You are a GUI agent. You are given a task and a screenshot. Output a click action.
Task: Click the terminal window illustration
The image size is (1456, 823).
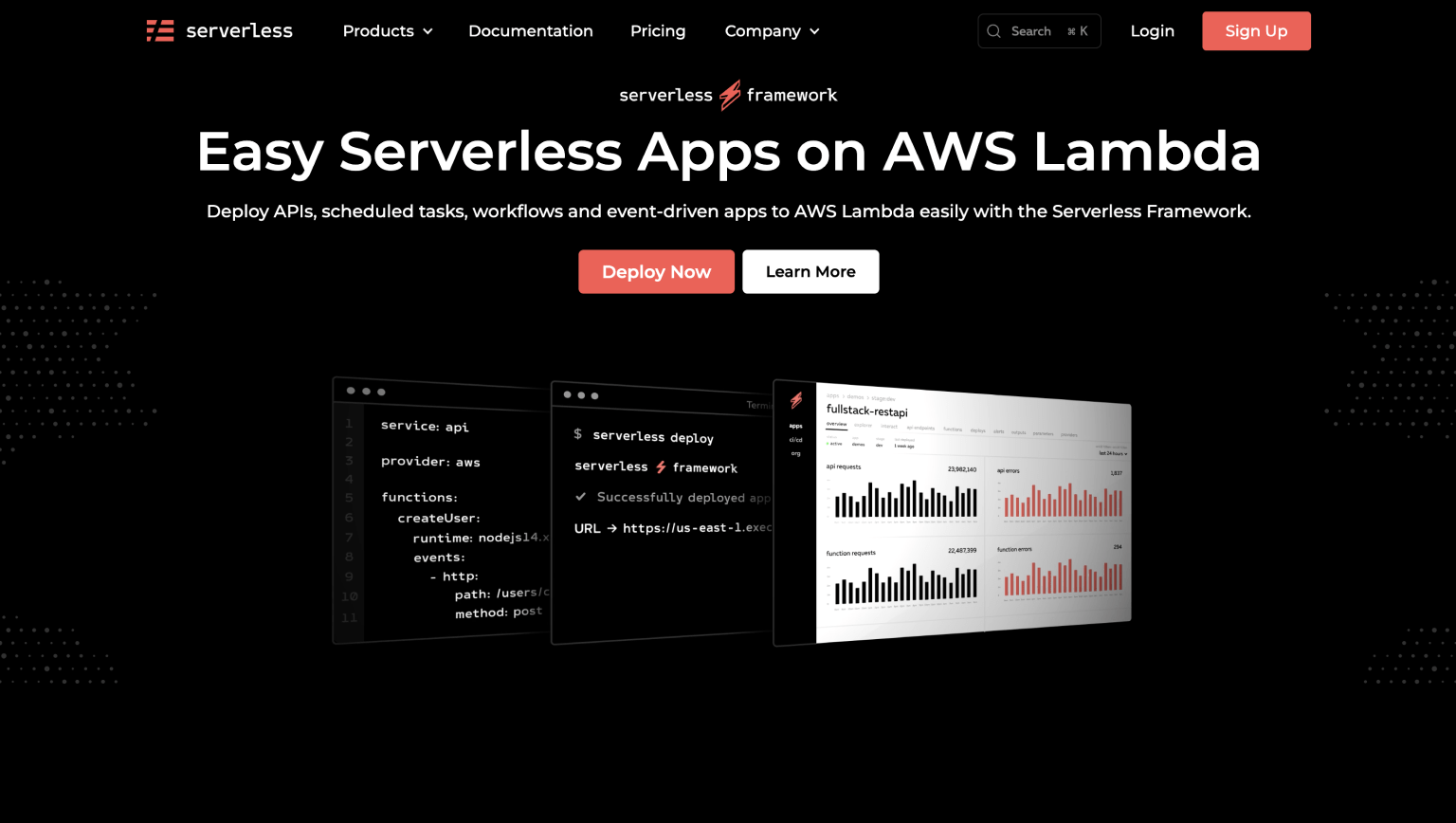pos(662,513)
